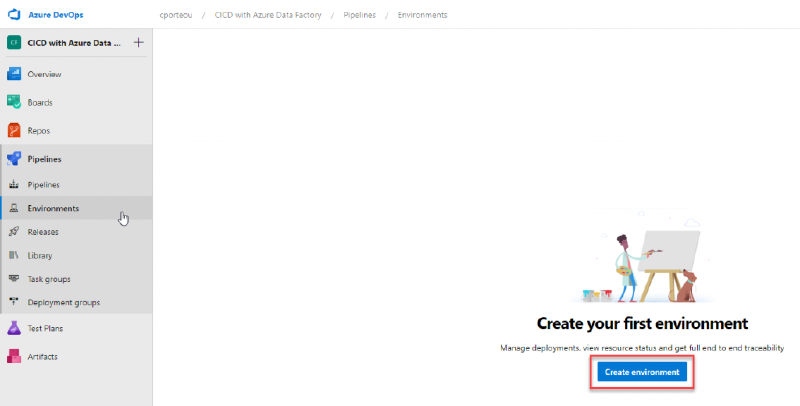Open the Task groups menu item

(48, 279)
